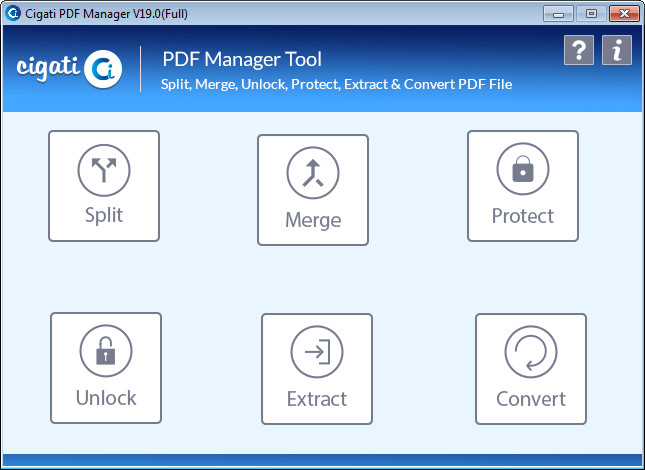Start the Convert PDF tool
Screen dimensions: 645x470
[x=531, y=369]
